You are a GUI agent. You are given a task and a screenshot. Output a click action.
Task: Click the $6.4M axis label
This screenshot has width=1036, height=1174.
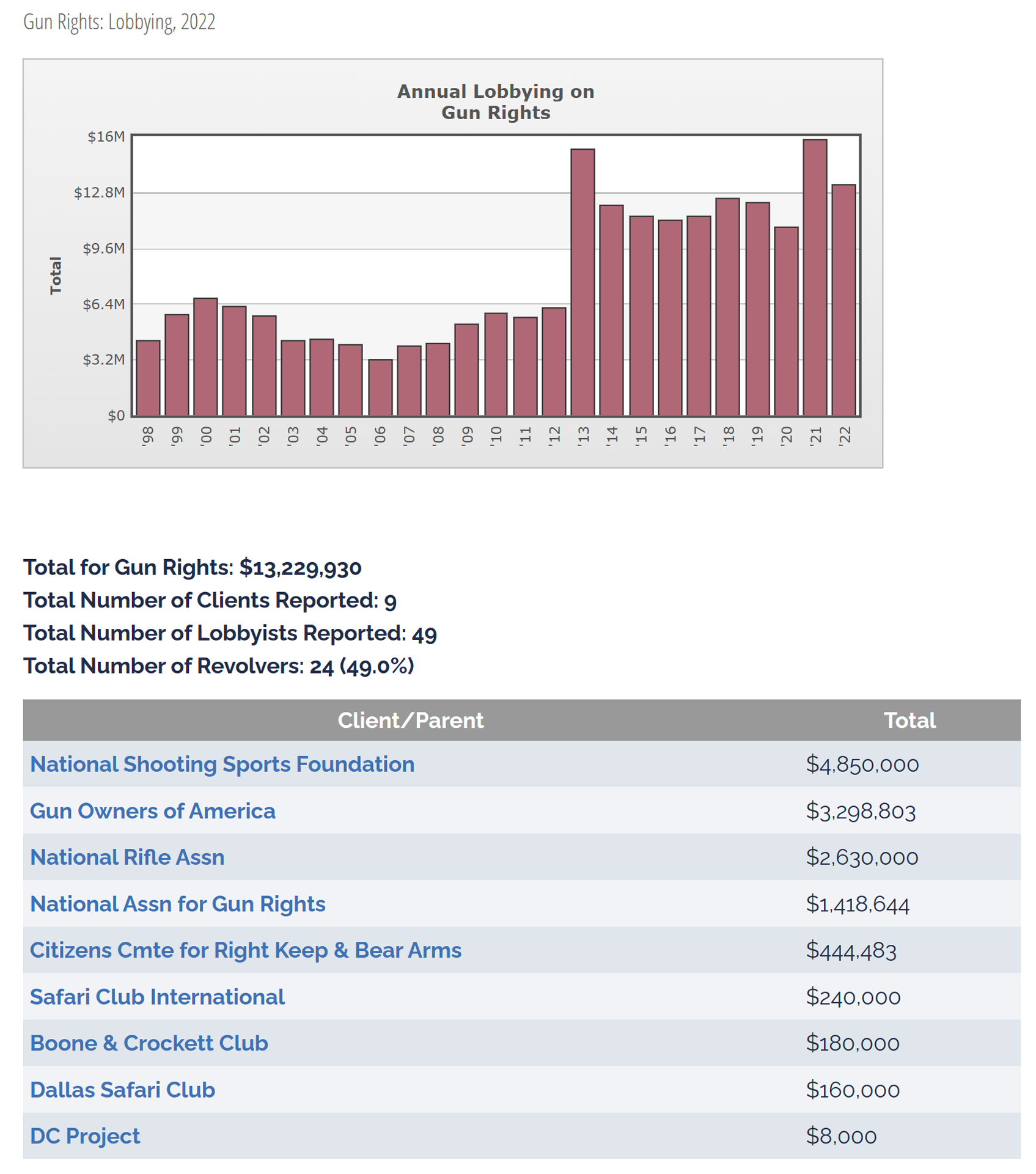[x=104, y=304]
